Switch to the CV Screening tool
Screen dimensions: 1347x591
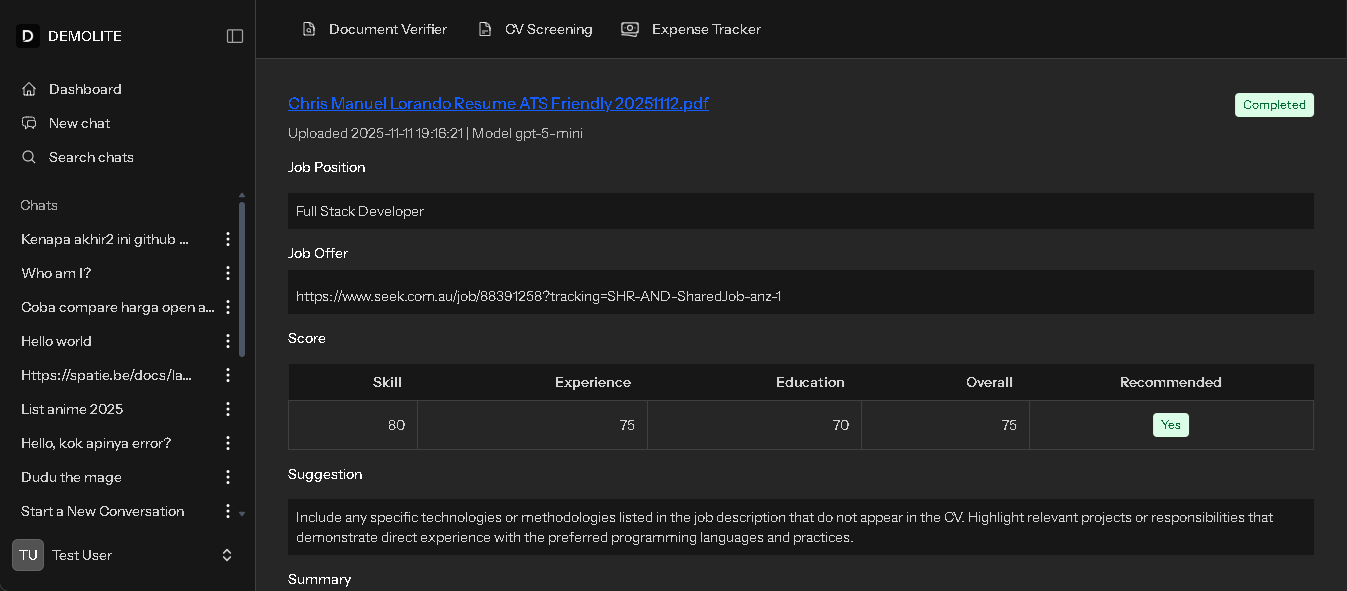pos(535,29)
